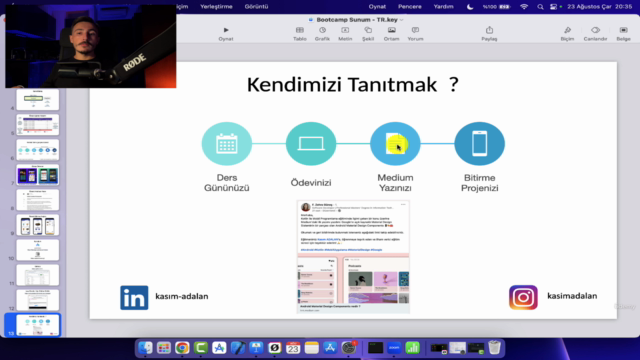Show the battery status
The height and width of the screenshot is (360, 640).
pos(496,7)
